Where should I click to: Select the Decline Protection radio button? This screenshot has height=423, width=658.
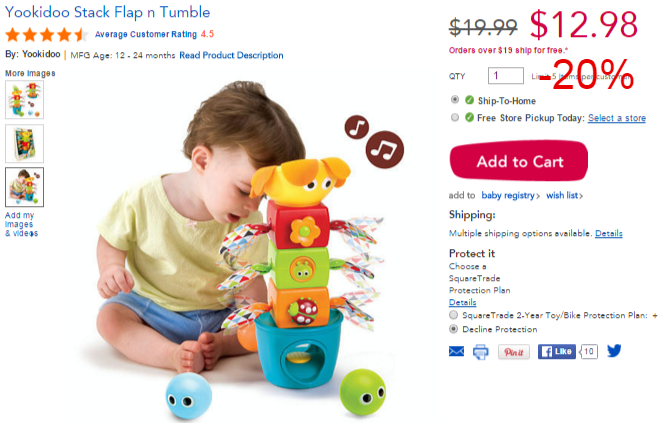pyautogui.click(x=453, y=329)
